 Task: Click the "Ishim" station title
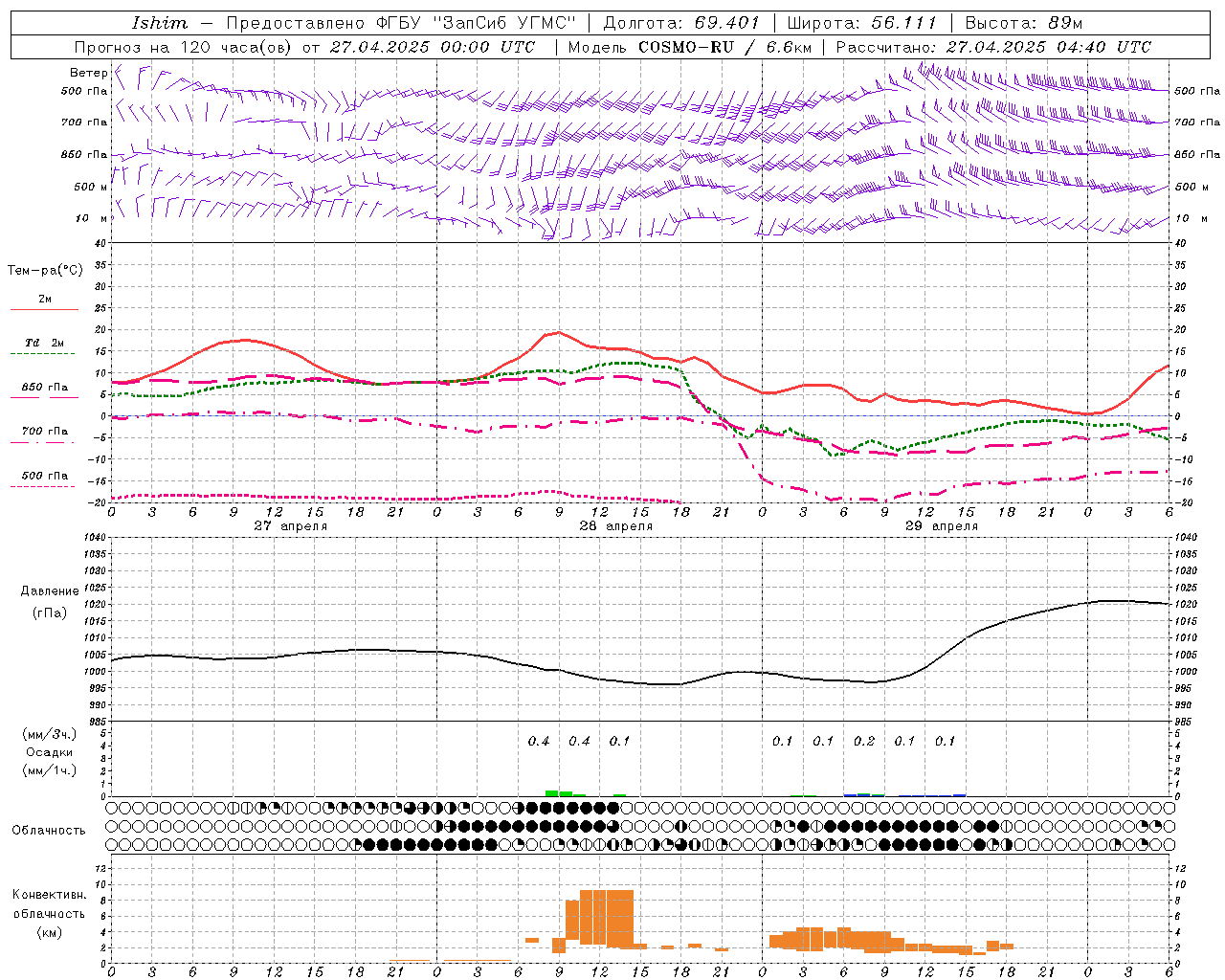pyautogui.click(x=160, y=23)
